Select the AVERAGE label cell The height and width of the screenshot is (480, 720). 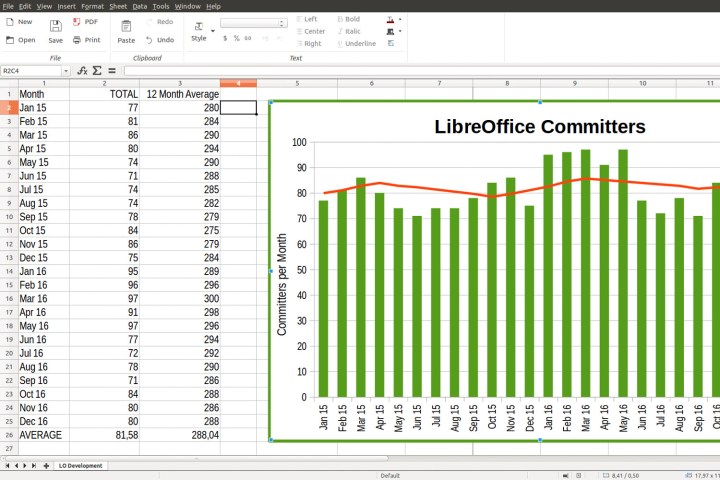44,435
